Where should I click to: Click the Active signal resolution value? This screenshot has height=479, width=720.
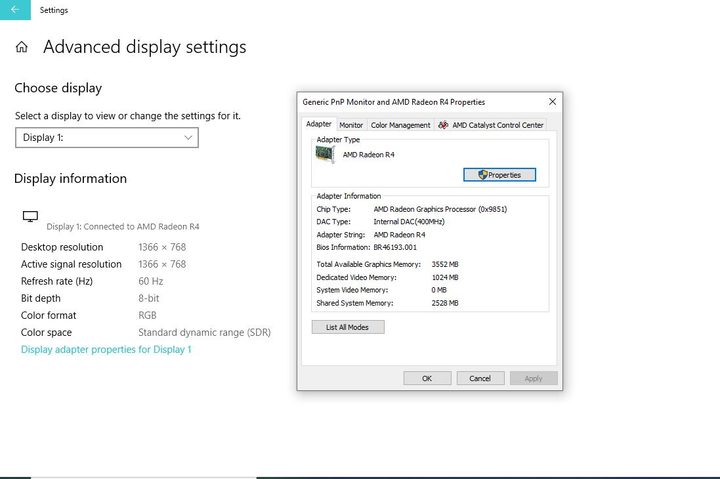coord(162,264)
